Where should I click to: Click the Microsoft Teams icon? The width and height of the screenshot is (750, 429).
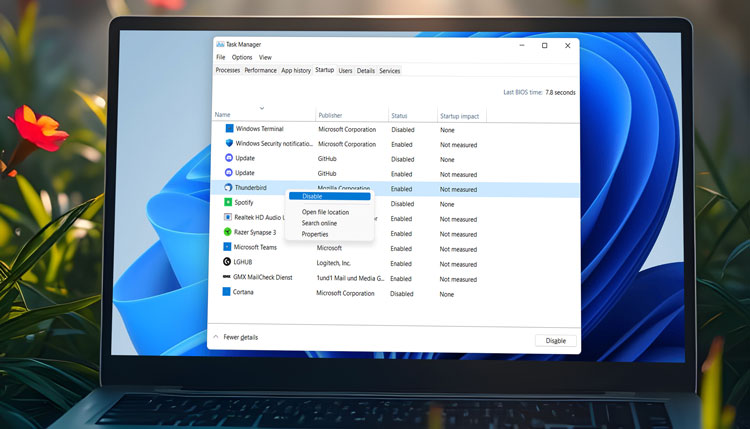click(227, 247)
